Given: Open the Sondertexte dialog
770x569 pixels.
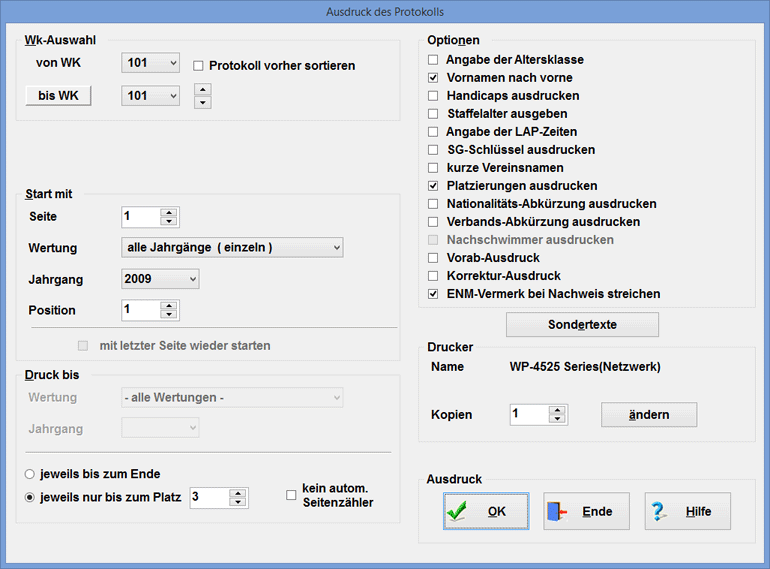Looking at the screenshot, I should coord(582,325).
